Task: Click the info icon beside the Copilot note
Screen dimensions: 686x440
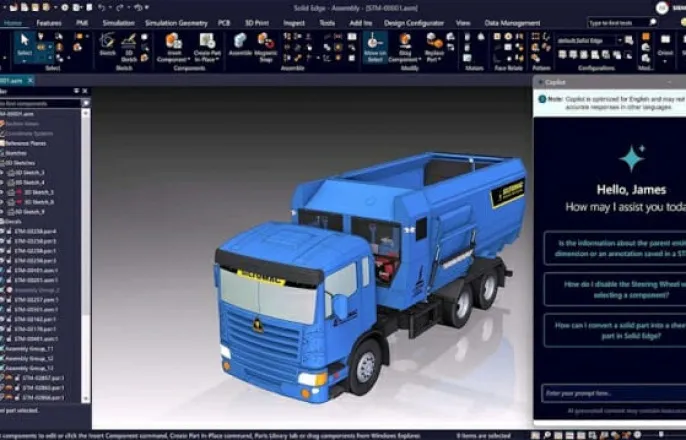Action: pyautogui.click(x=542, y=99)
